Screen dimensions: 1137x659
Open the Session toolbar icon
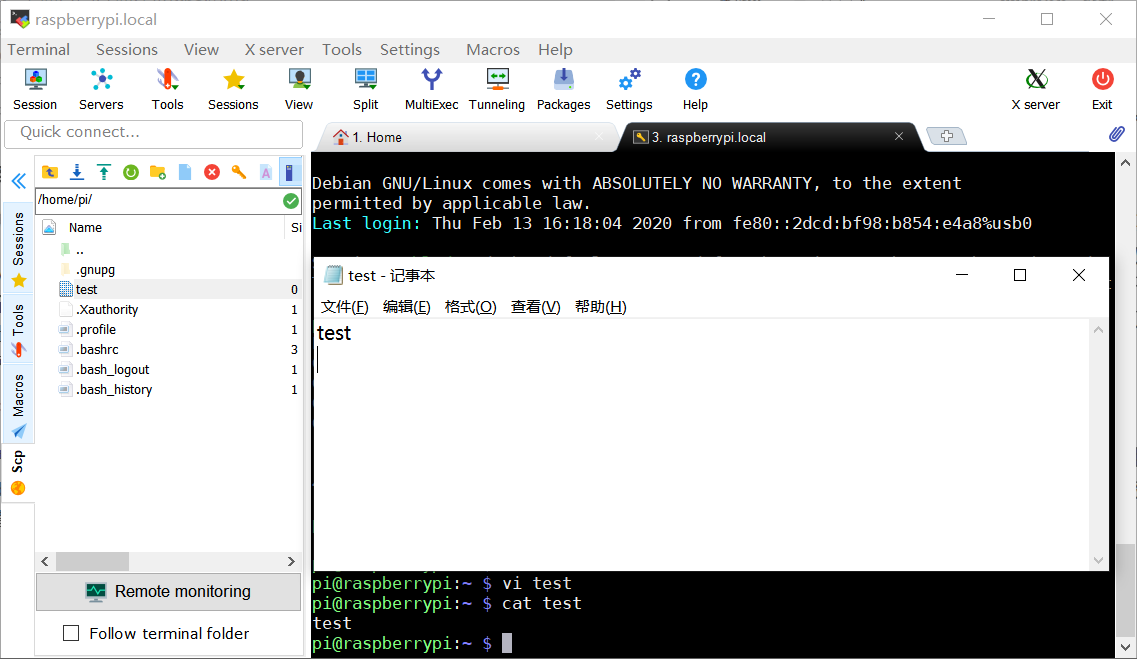pyautogui.click(x=35, y=89)
